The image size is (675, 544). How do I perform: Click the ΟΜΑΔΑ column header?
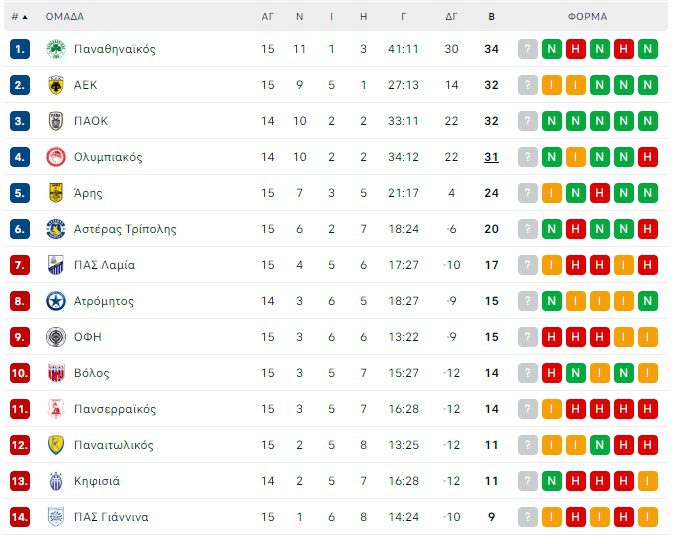click(x=65, y=17)
